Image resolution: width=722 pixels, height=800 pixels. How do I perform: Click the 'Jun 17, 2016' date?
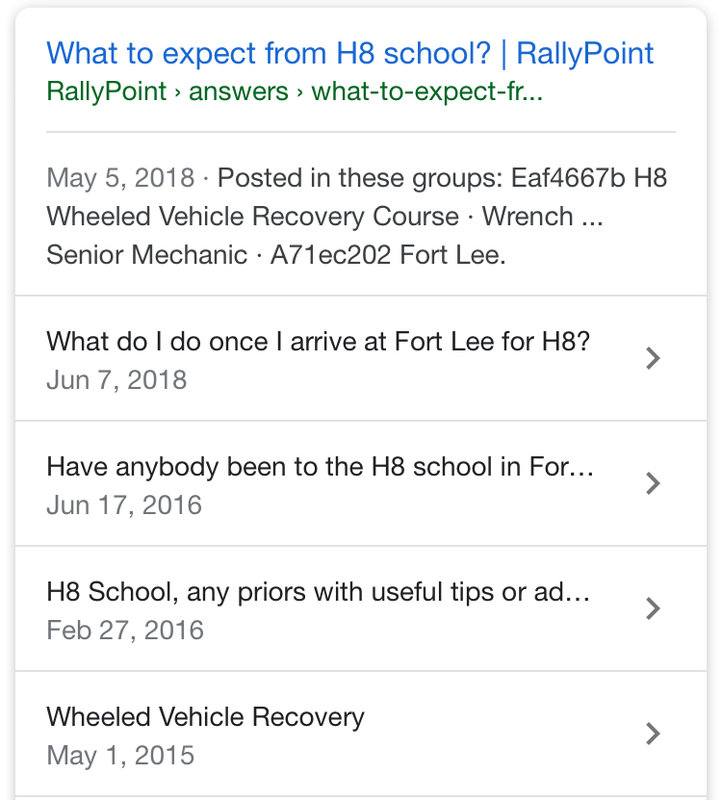click(124, 506)
